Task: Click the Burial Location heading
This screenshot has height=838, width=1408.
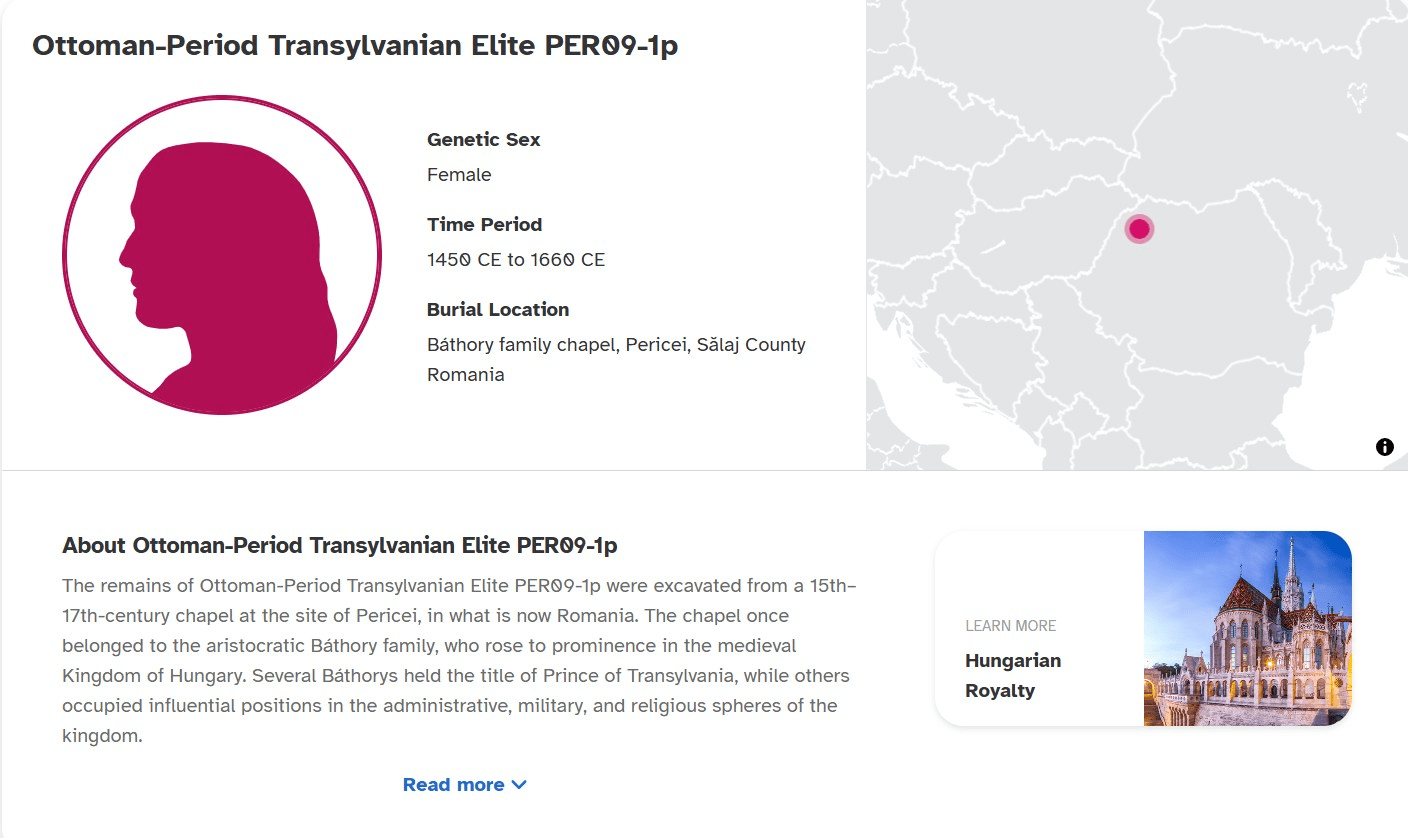Action: tap(498, 309)
